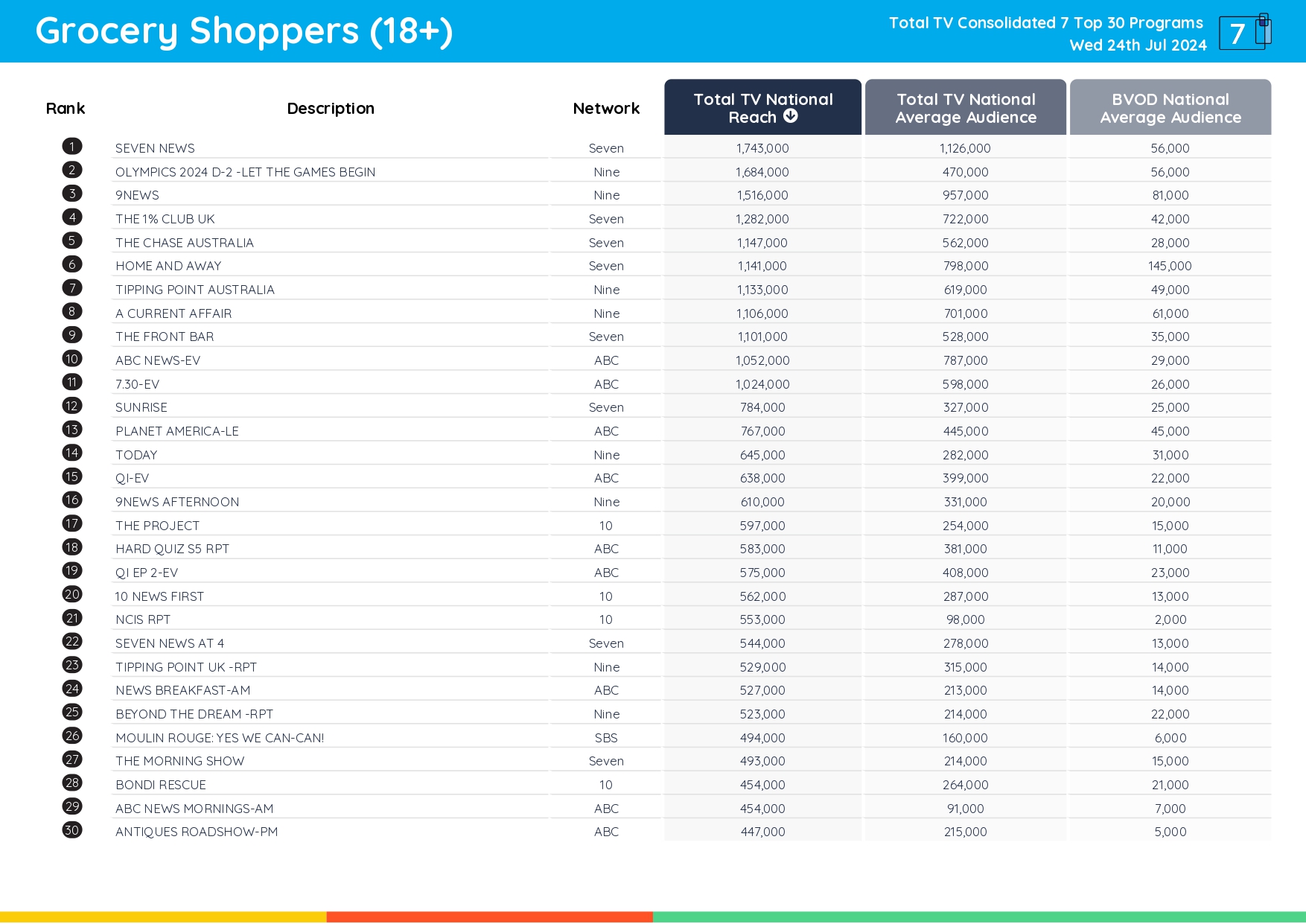
Task: Click the sort arrow in Total TV National Reach header
Action: (791, 116)
